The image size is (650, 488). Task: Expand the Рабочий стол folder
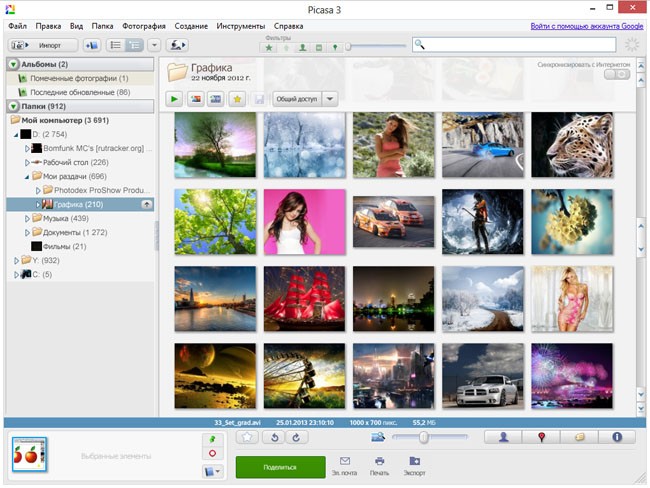(x=27, y=162)
